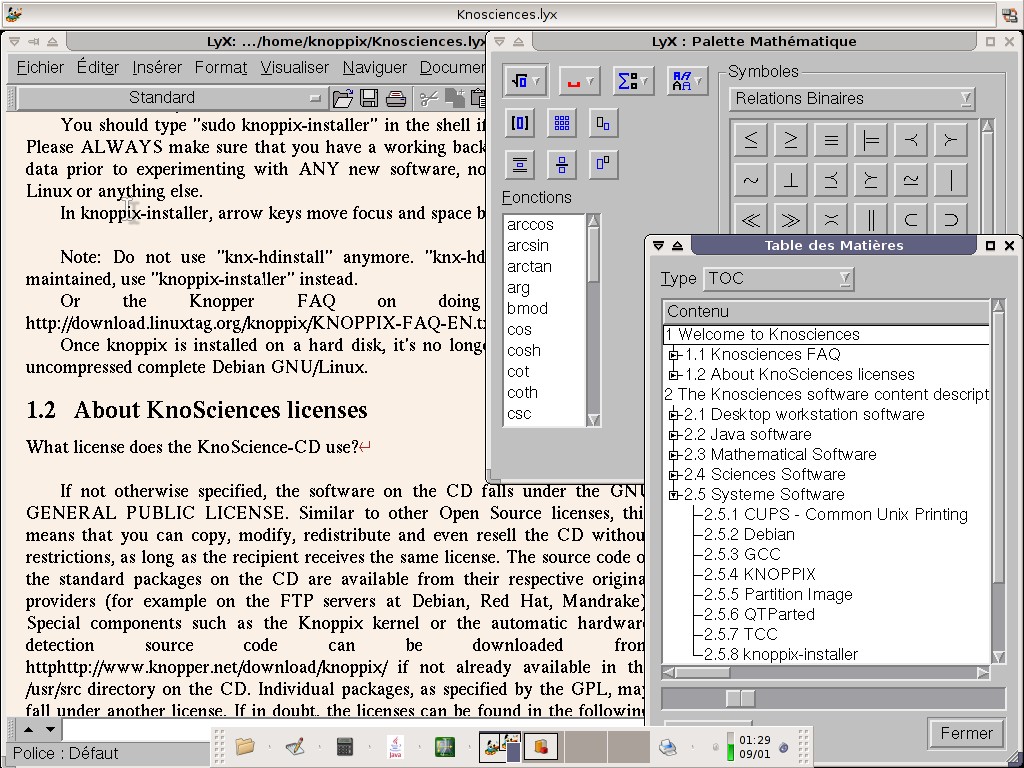Click the floppy disk save icon
The height and width of the screenshot is (768, 1024).
[369, 98]
